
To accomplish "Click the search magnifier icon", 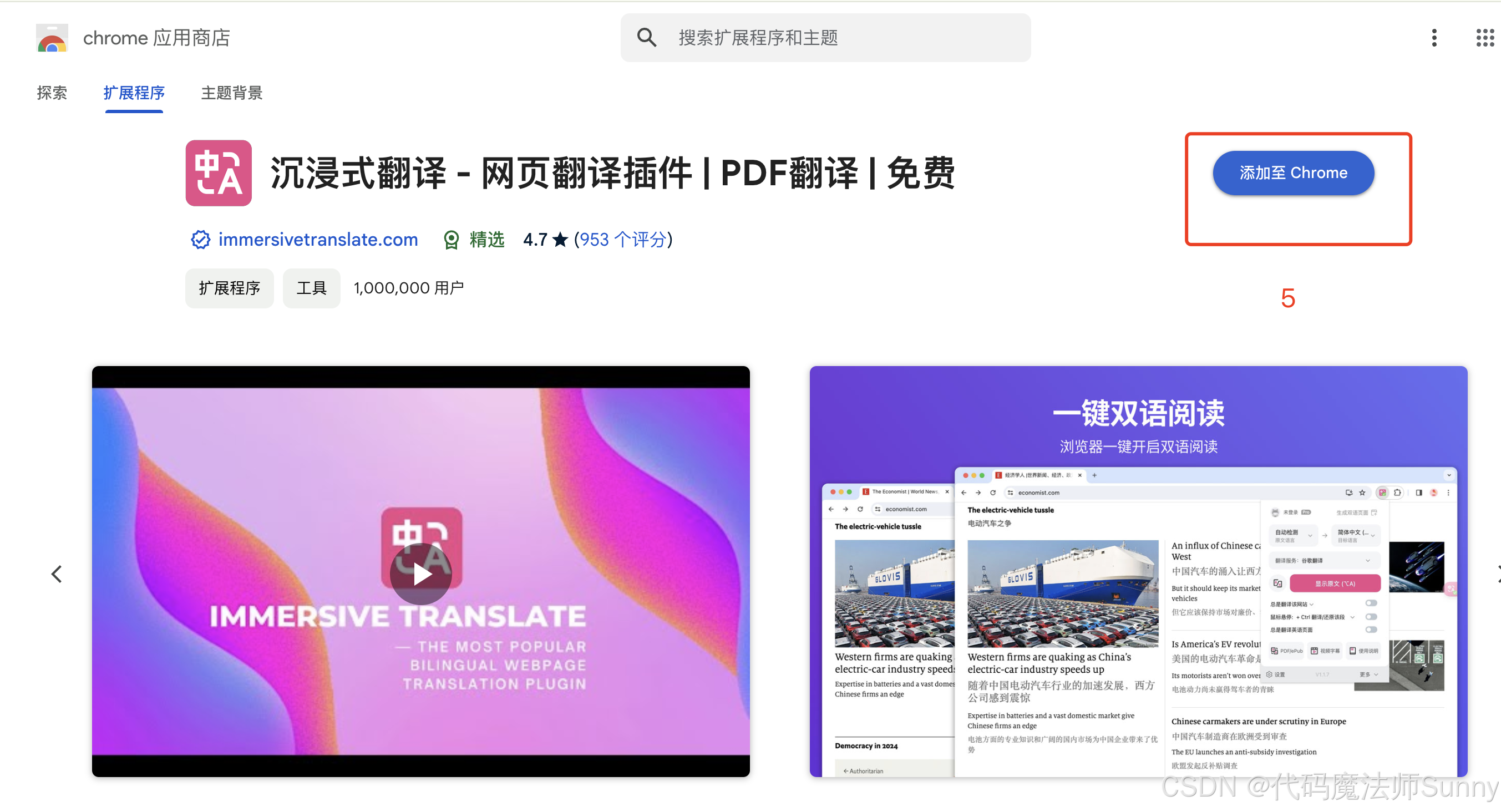I will pyautogui.click(x=646, y=38).
